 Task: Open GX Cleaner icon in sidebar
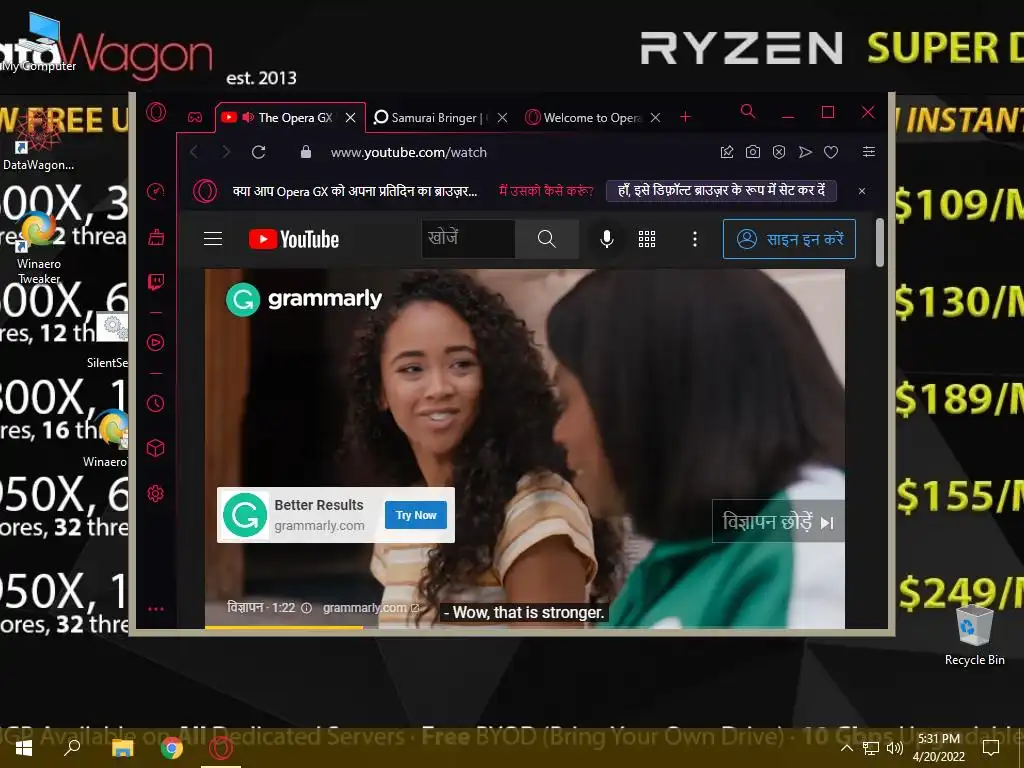coord(155,236)
